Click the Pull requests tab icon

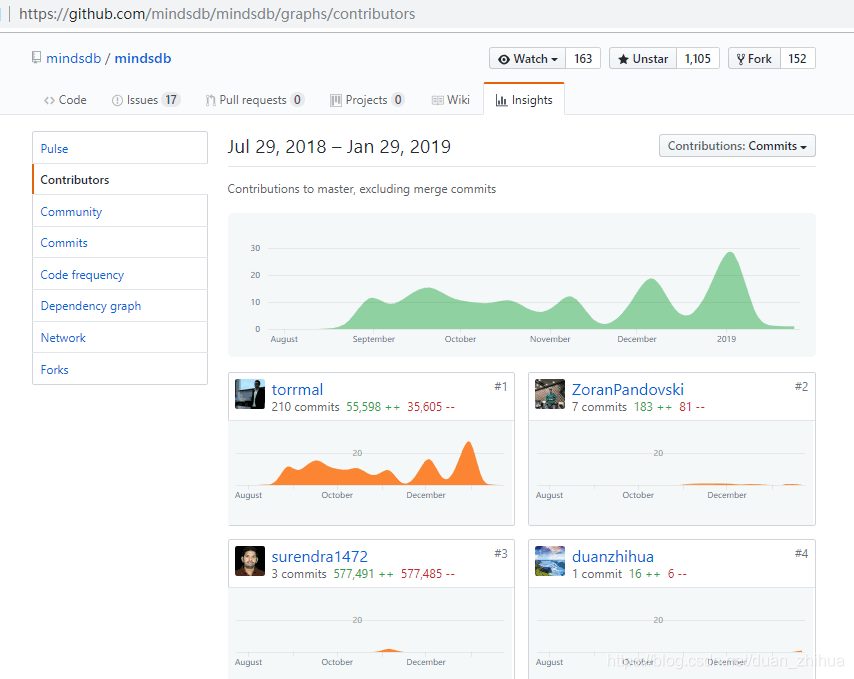coord(211,100)
